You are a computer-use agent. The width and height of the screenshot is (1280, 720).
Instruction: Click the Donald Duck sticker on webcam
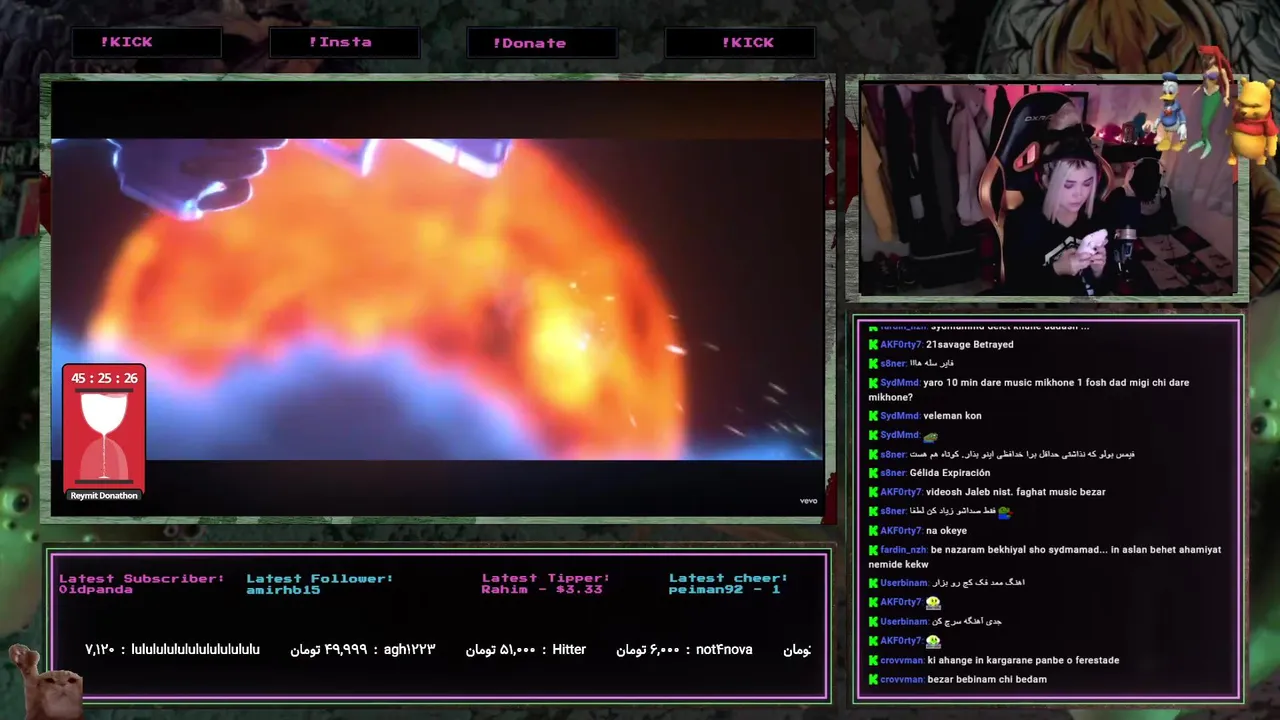click(1169, 110)
